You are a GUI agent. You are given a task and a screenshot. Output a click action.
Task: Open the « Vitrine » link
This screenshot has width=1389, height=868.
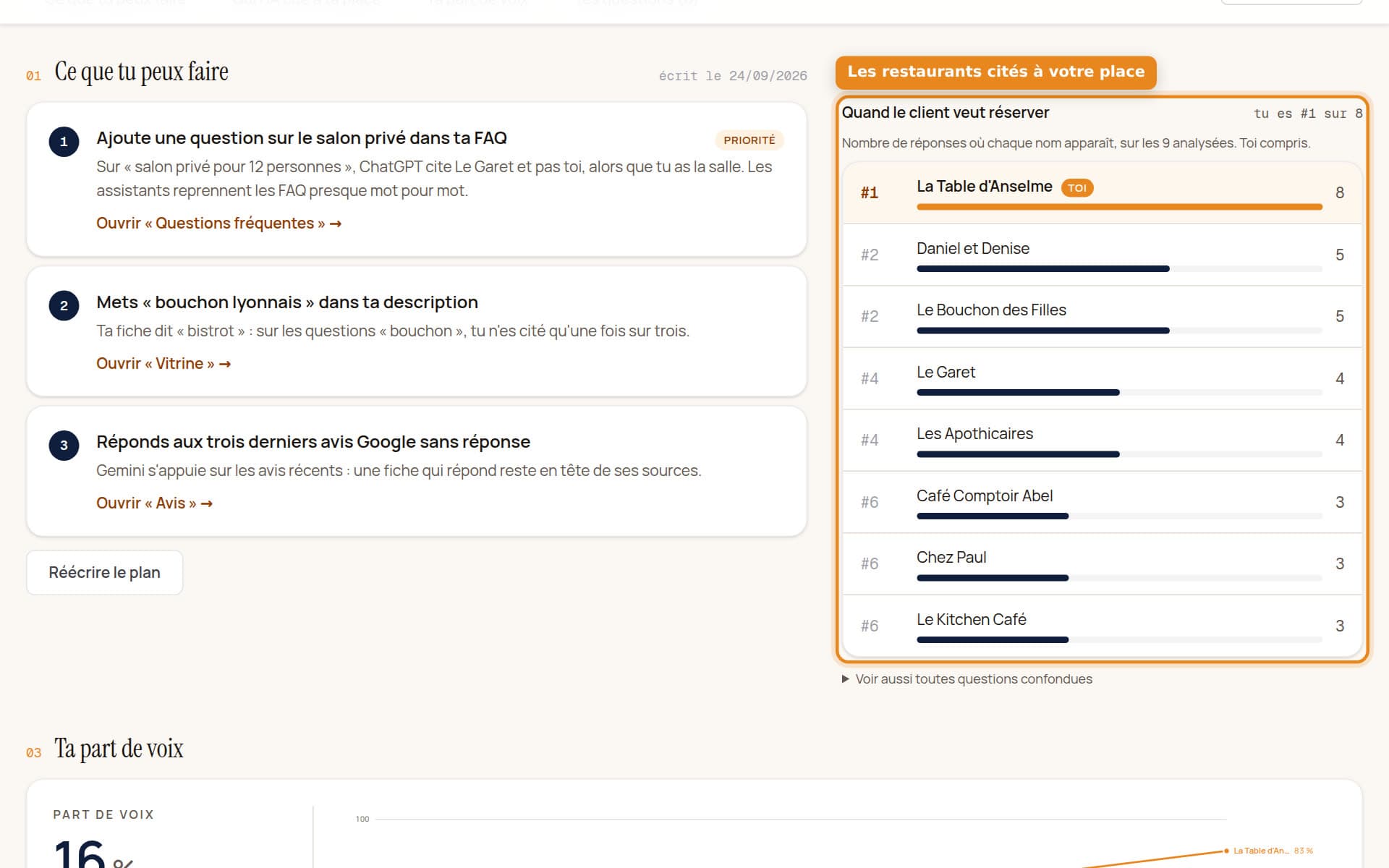(x=163, y=363)
